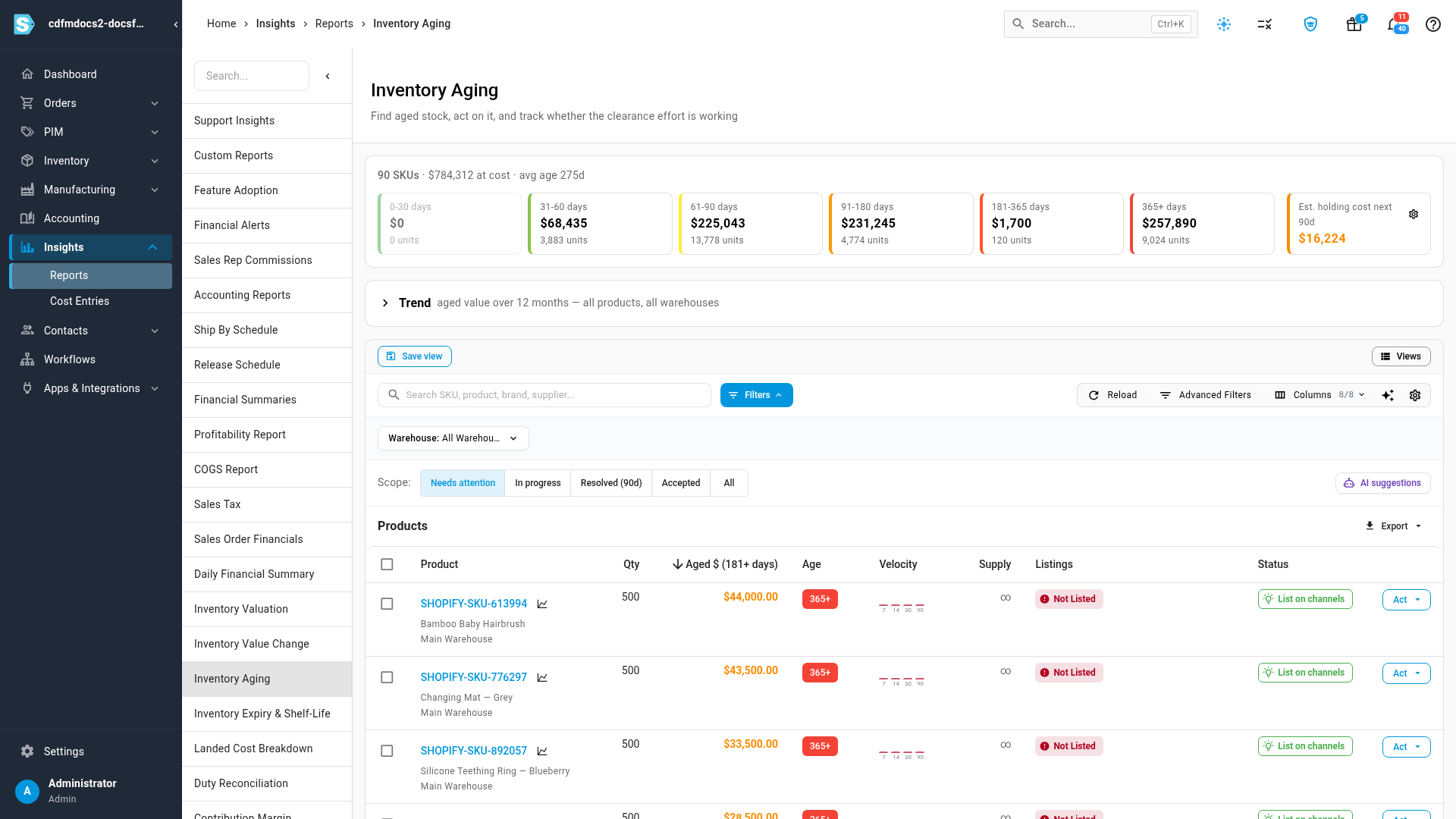Check the SHOPIFY-SKU-892057 row checkbox
The width and height of the screenshot is (1456, 819).
pos(387,751)
